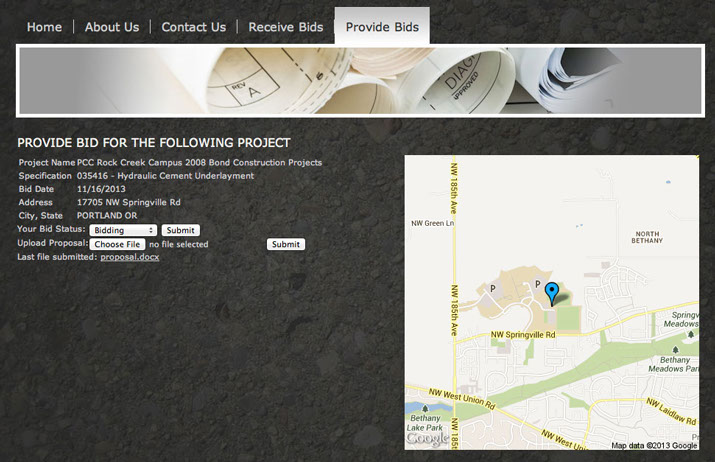The height and width of the screenshot is (462, 715).
Task: Click the right parking P icon near pin
Action: click(x=538, y=284)
